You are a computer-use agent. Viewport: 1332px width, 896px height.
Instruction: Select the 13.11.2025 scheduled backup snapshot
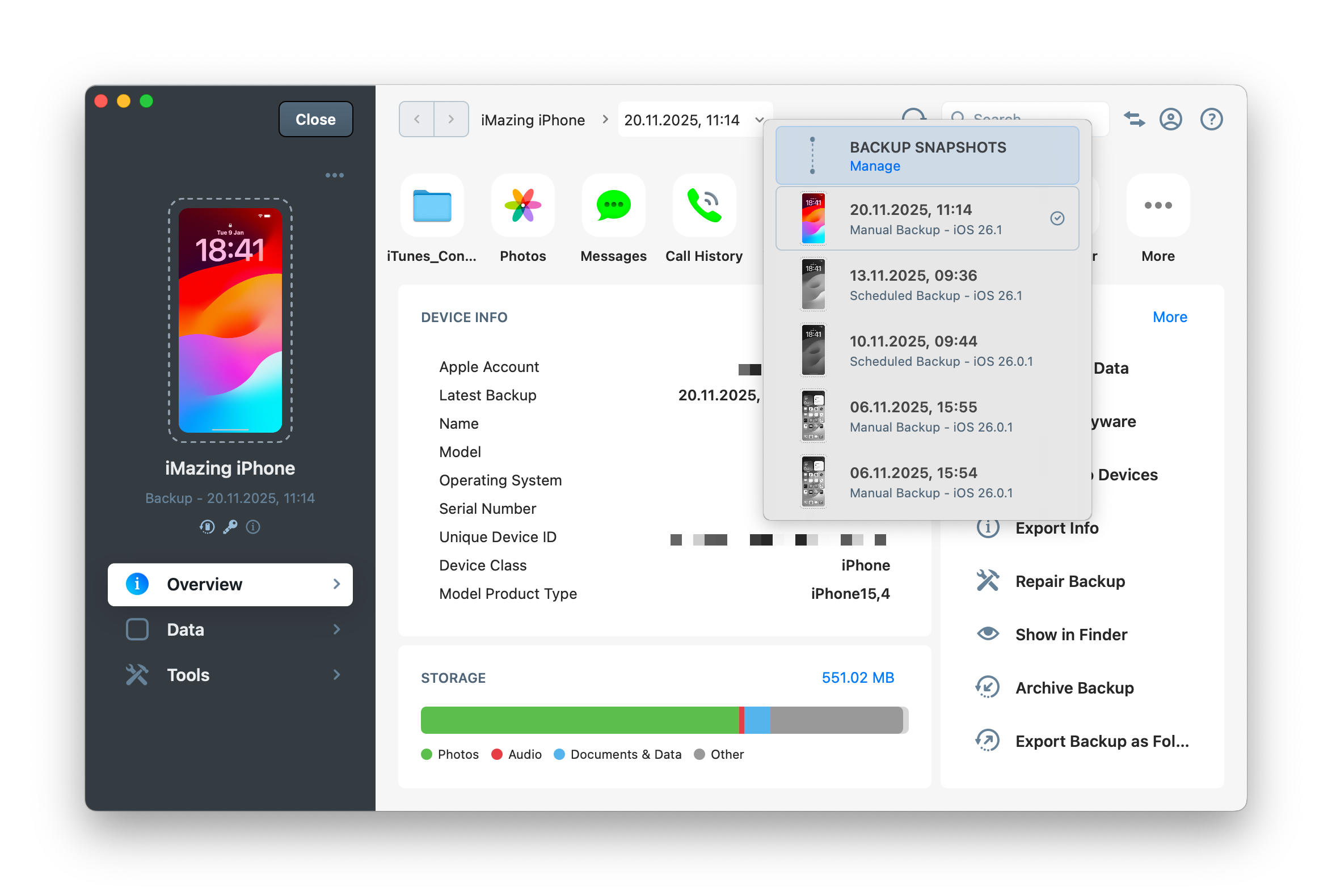click(926, 285)
